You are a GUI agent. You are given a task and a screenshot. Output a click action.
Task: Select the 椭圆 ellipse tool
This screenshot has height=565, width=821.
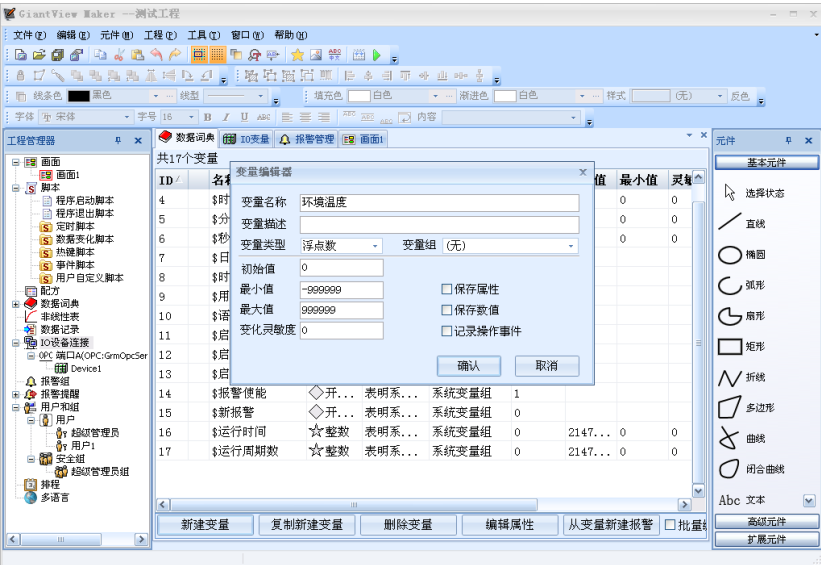(742, 254)
